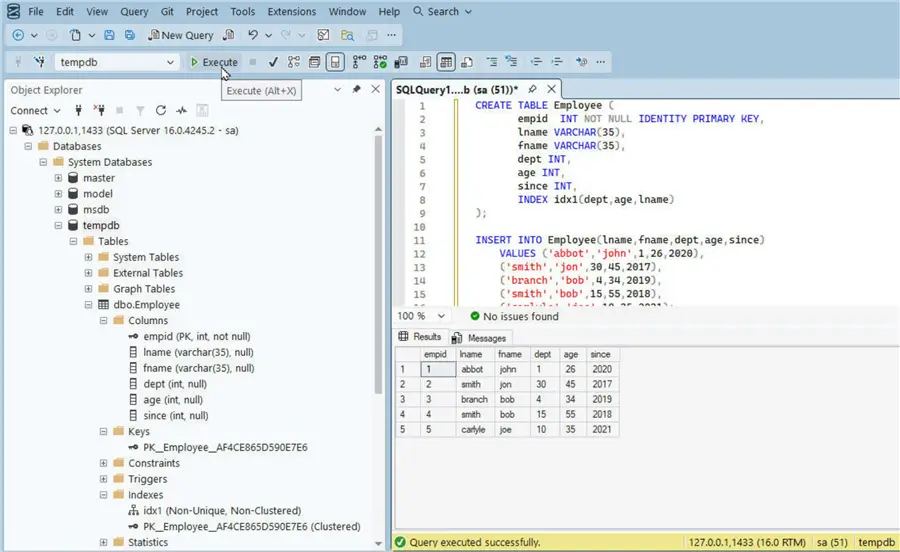This screenshot has height=552, width=900.
Task: Toggle Object Explorer auto-hide pin
Action: [356, 90]
